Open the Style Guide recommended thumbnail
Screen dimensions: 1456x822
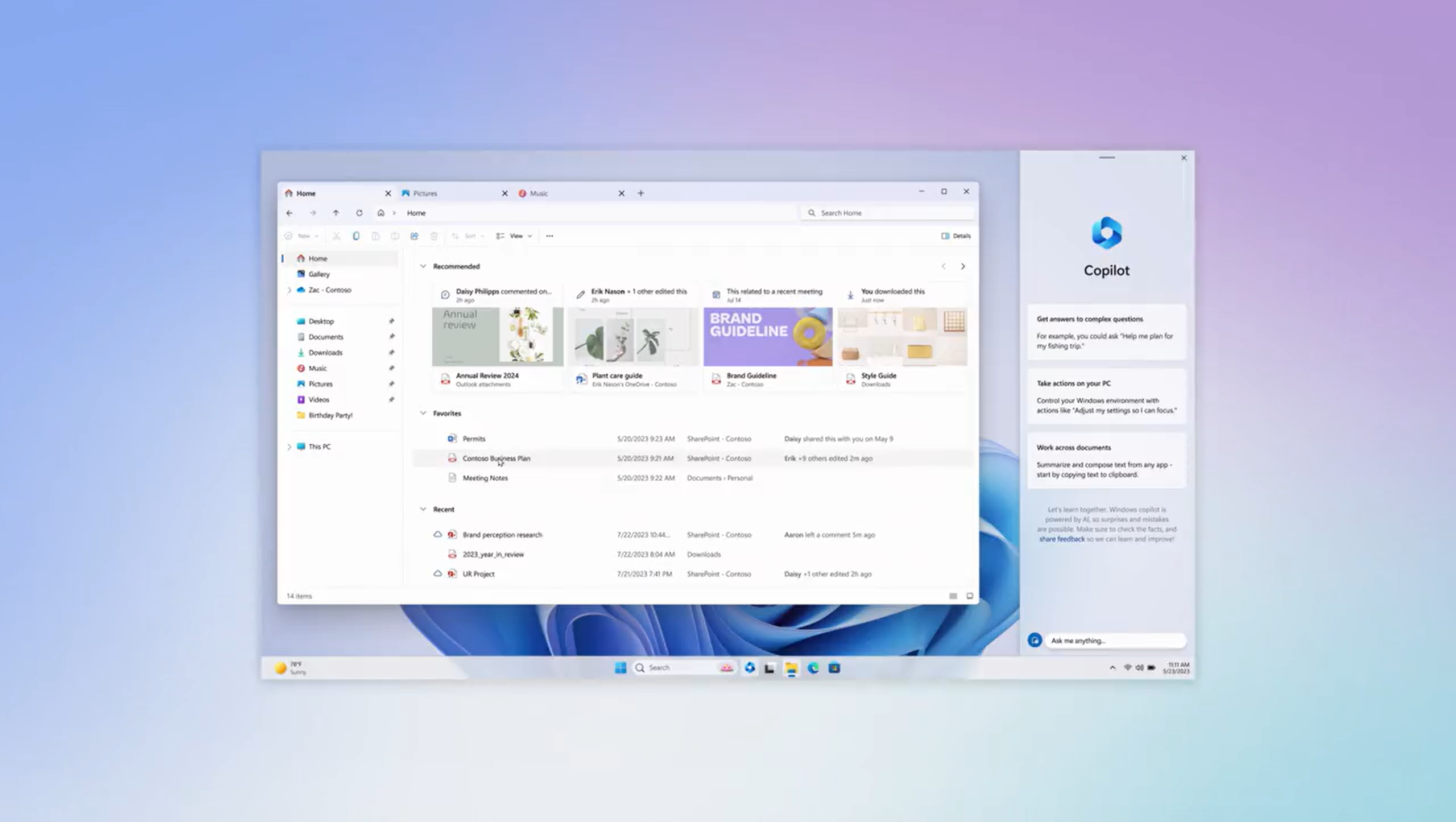(903, 337)
